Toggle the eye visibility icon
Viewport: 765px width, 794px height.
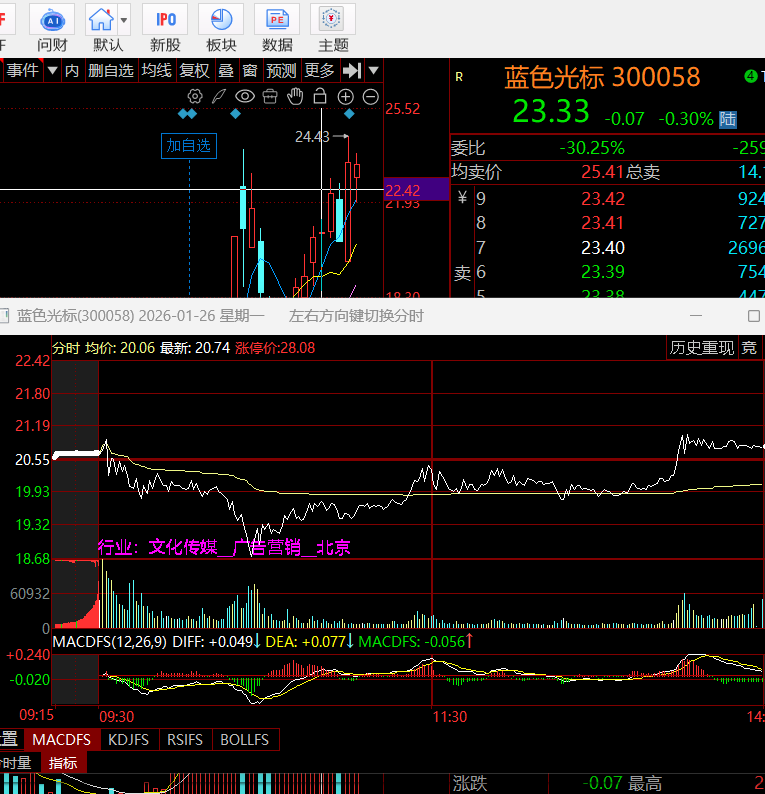click(x=245, y=96)
